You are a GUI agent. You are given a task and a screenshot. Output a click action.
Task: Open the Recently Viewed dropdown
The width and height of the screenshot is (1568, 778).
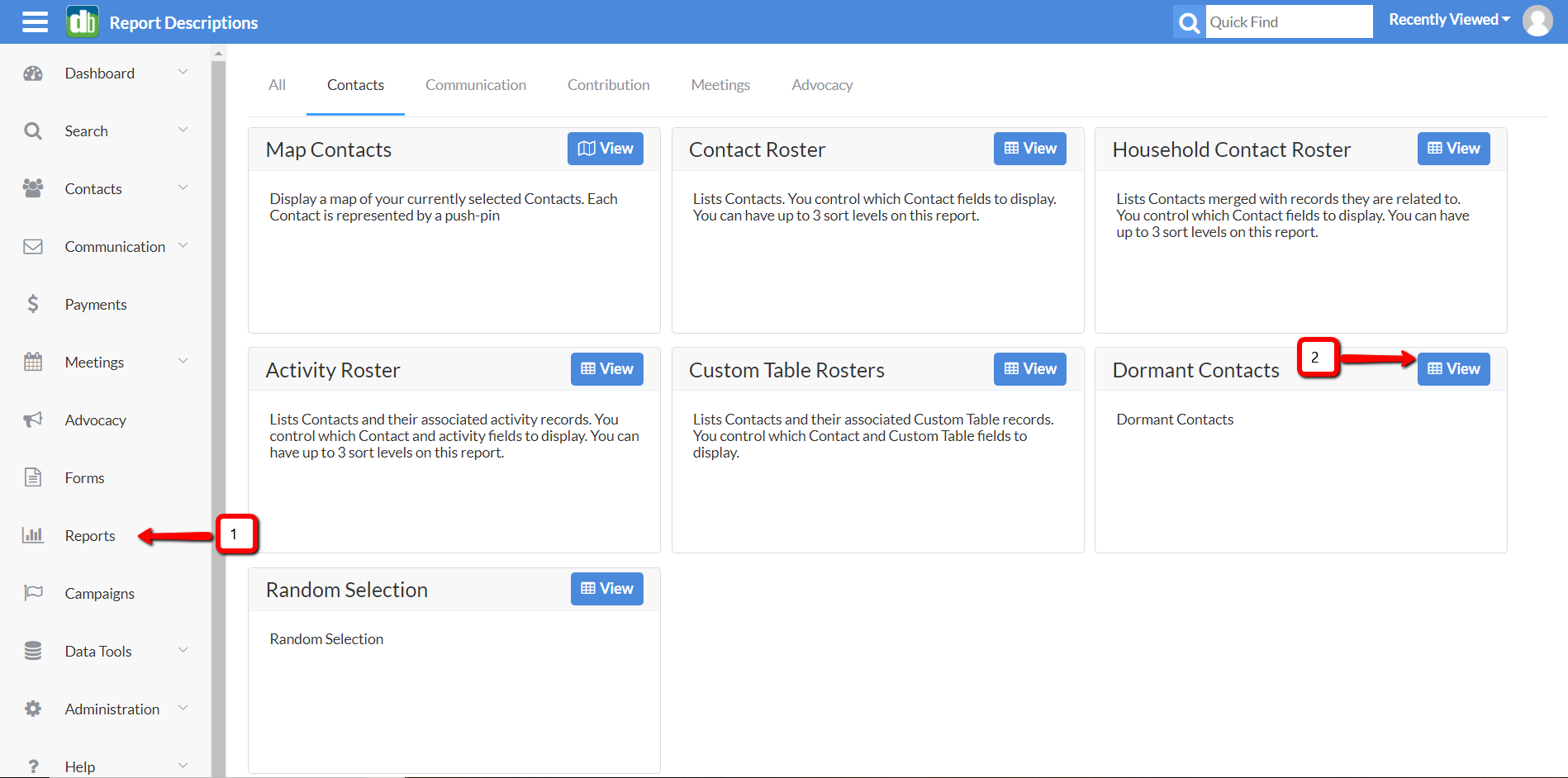[1449, 20]
